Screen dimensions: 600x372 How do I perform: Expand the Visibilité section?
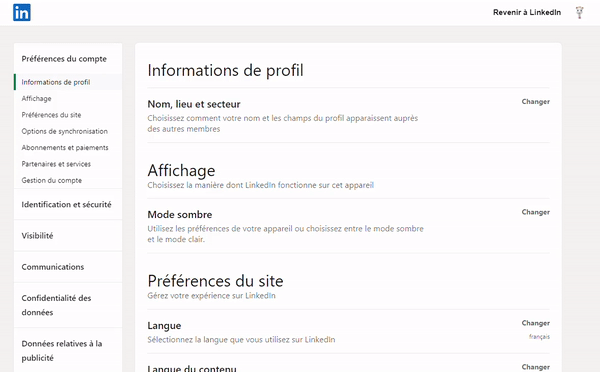[38, 236]
